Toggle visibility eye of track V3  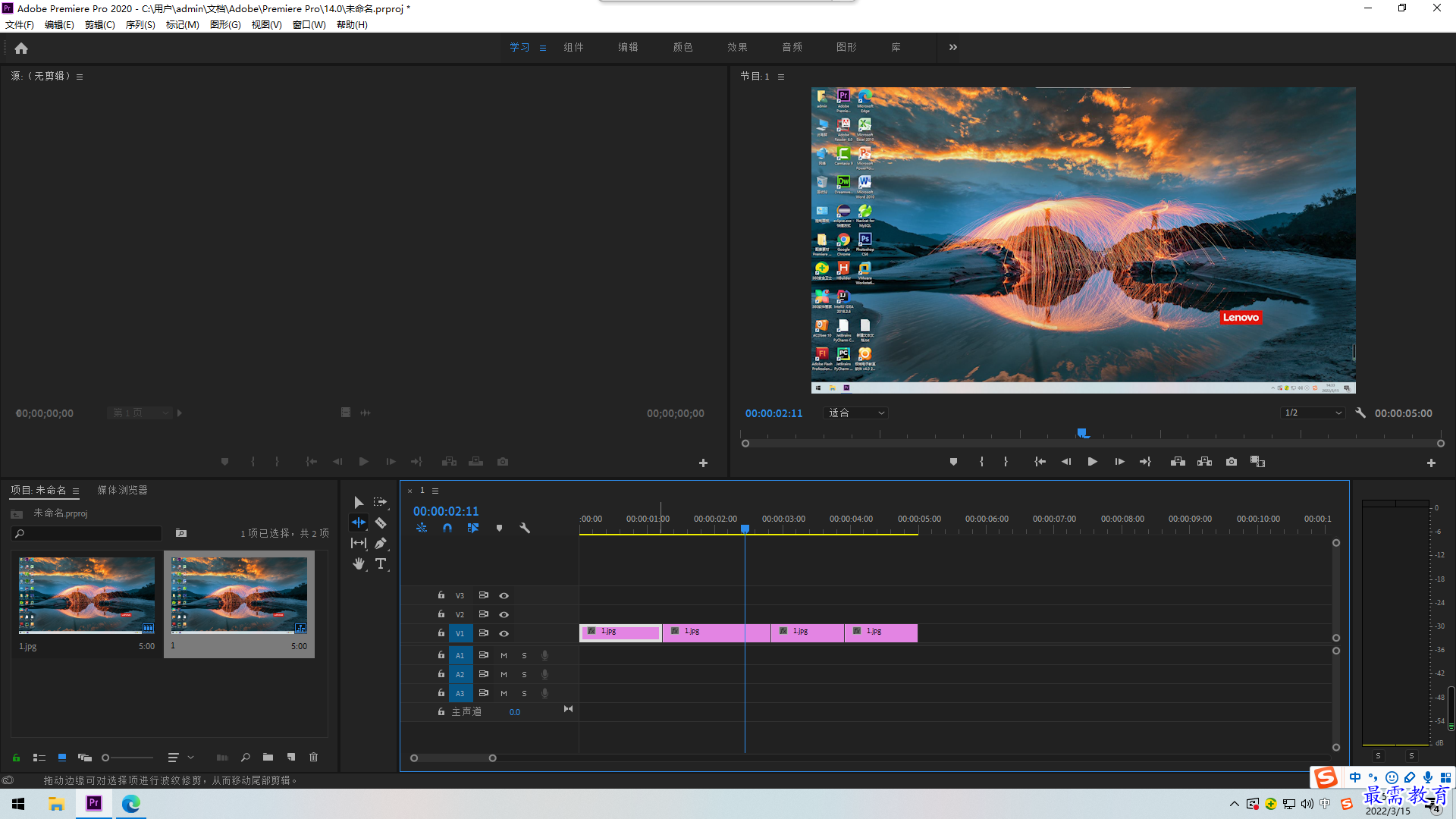[x=504, y=595]
